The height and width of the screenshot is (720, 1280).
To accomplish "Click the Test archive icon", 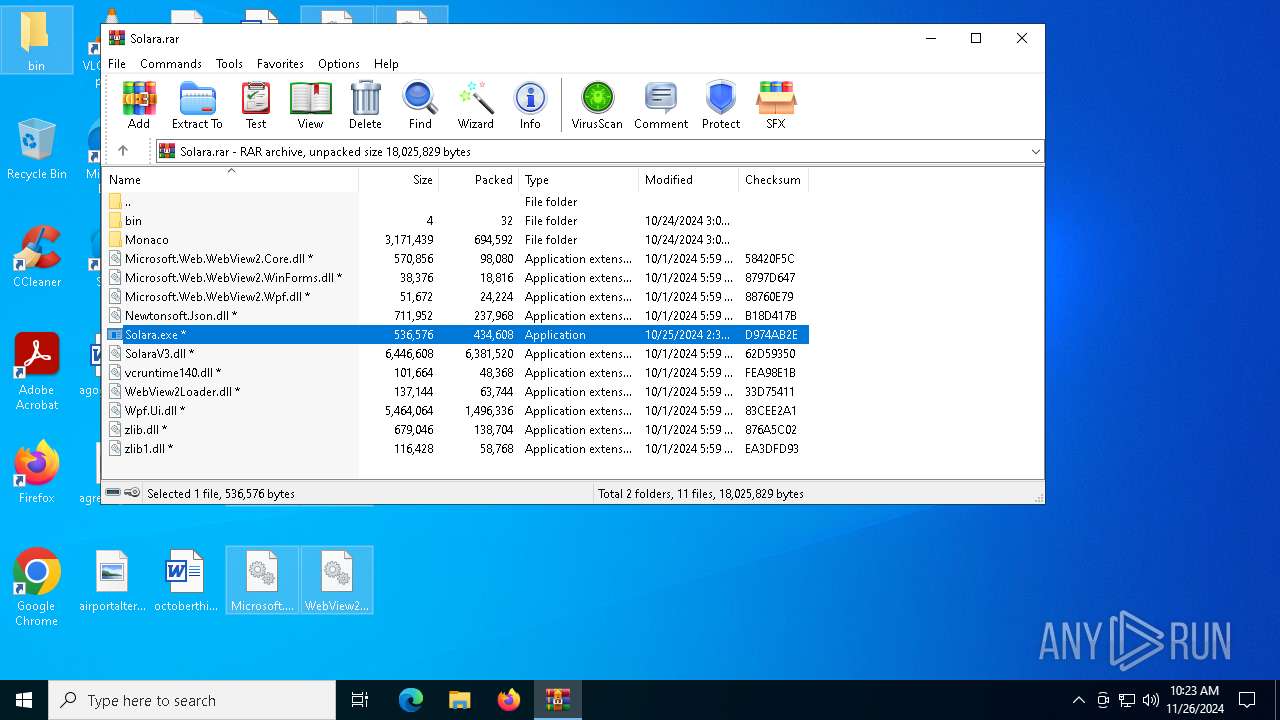I will pyautogui.click(x=256, y=106).
